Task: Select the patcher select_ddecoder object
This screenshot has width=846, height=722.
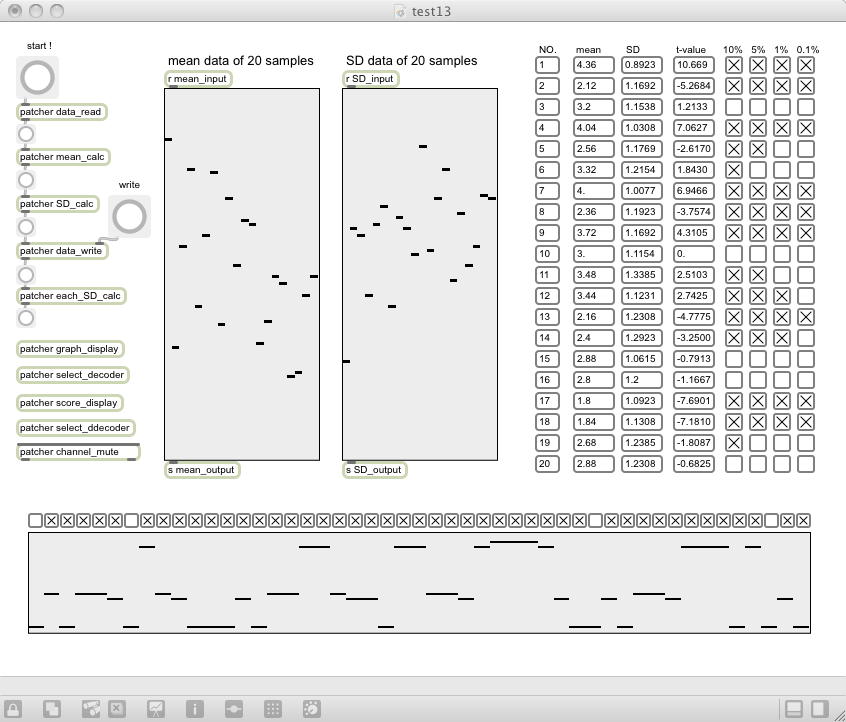Action: point(76,428)
